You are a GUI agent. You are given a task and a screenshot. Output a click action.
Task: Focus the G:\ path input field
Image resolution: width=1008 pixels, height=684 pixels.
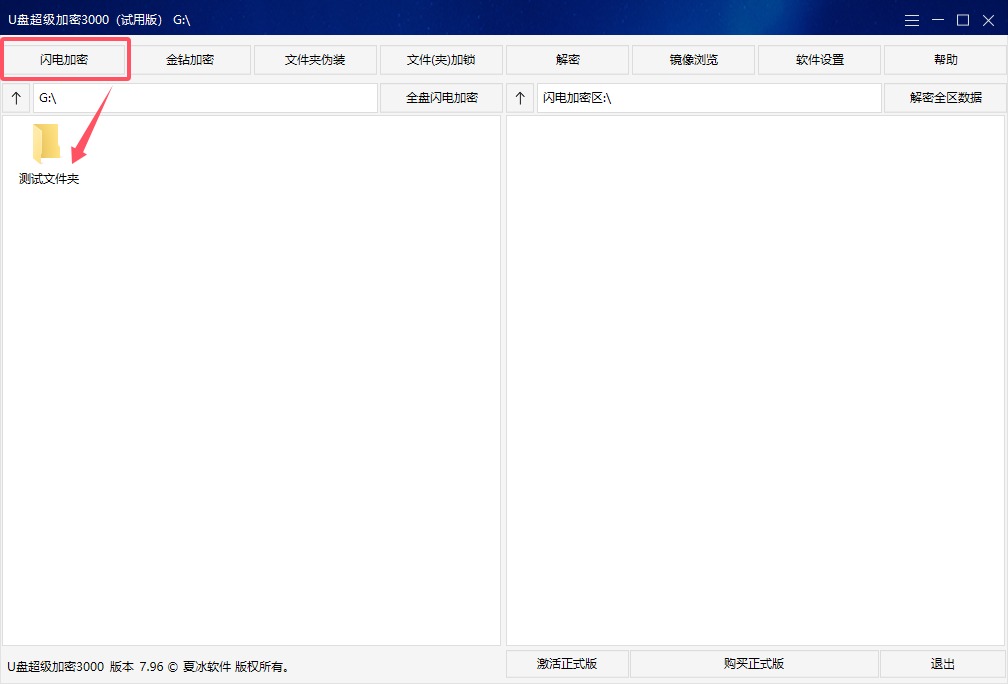point(205,98)
